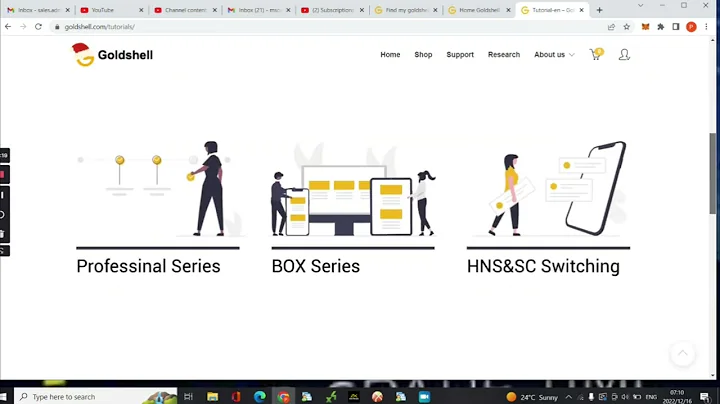Show hidden system tray icons

tap(568, 397)
